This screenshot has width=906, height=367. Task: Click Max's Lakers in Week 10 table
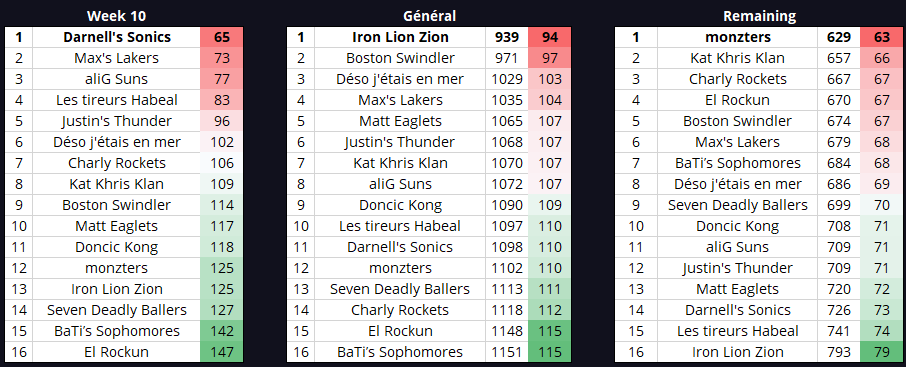pyautogui.click(x=117, y=58)
